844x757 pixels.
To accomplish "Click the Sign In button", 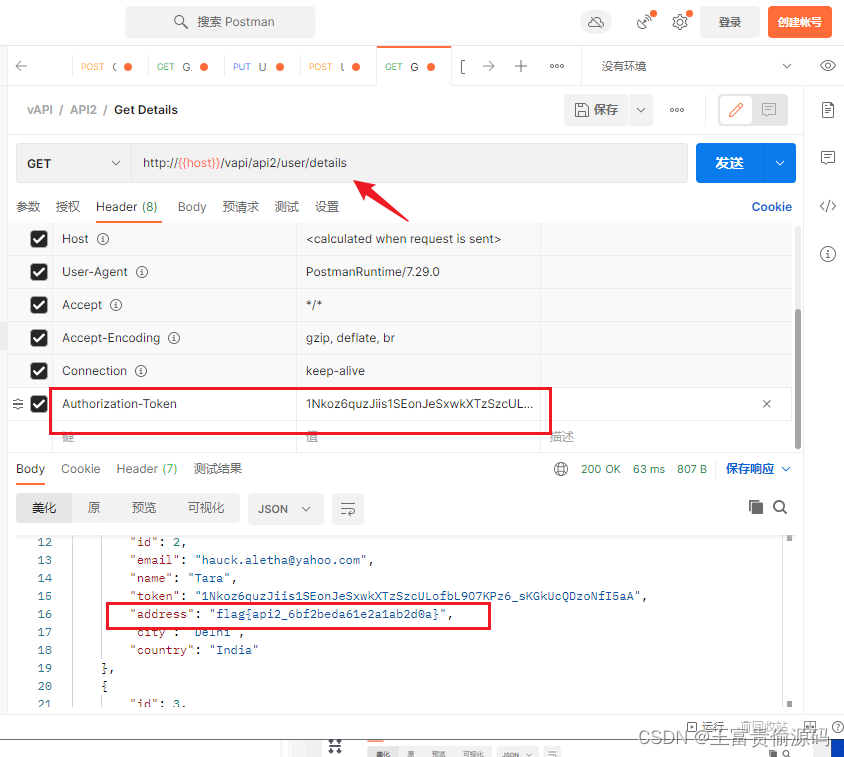I will [730, 22].
